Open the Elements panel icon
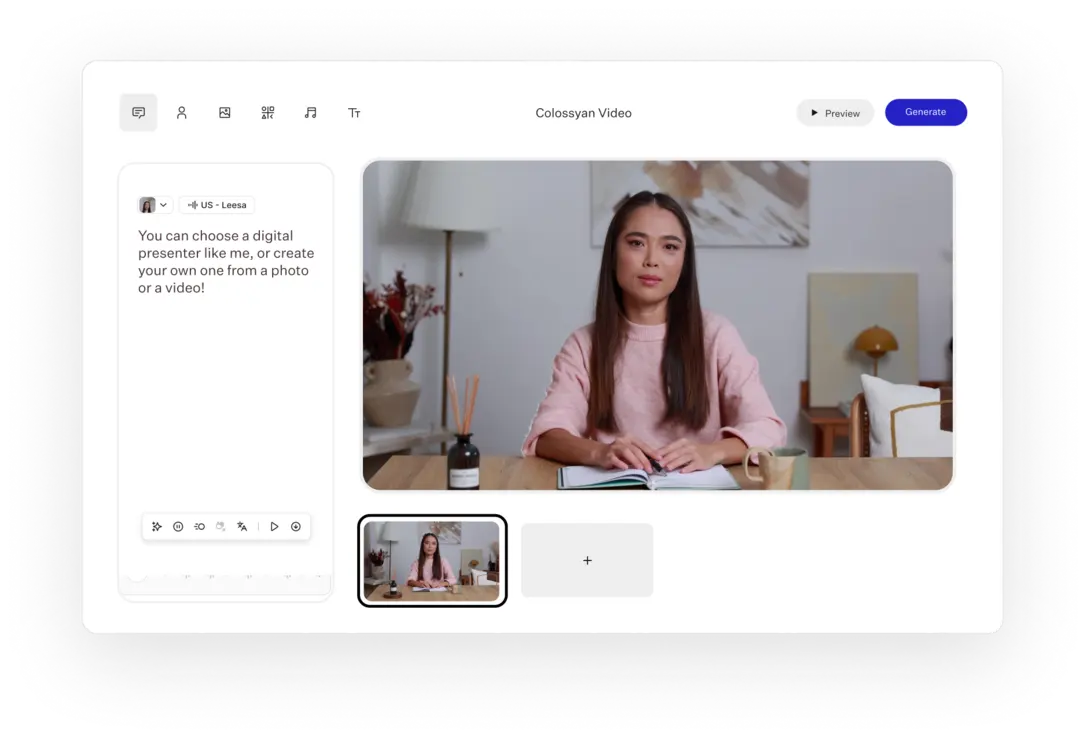 [267, 112]
